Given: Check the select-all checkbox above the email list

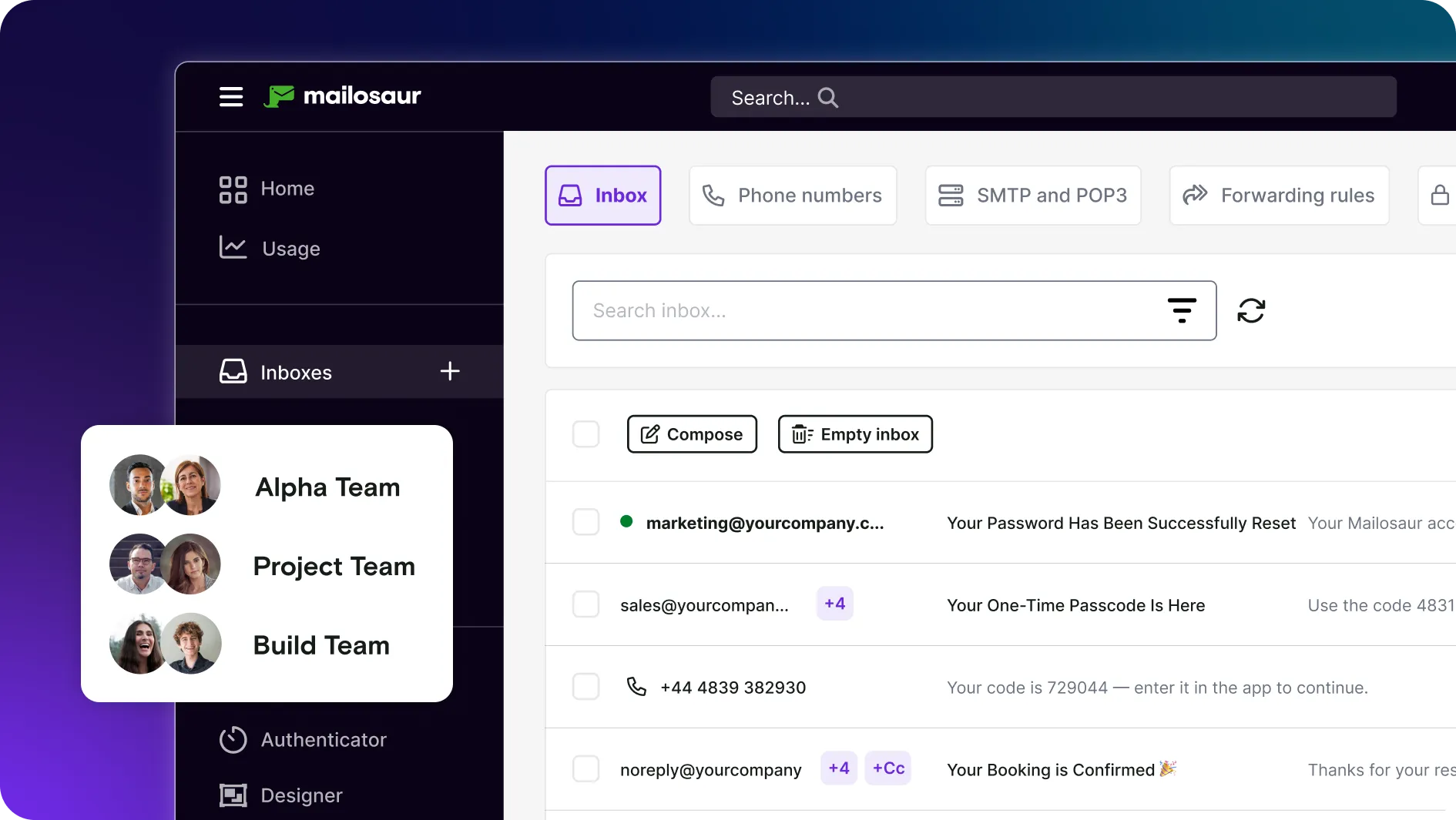Looking at the screenshot, I should click(585, 433).
